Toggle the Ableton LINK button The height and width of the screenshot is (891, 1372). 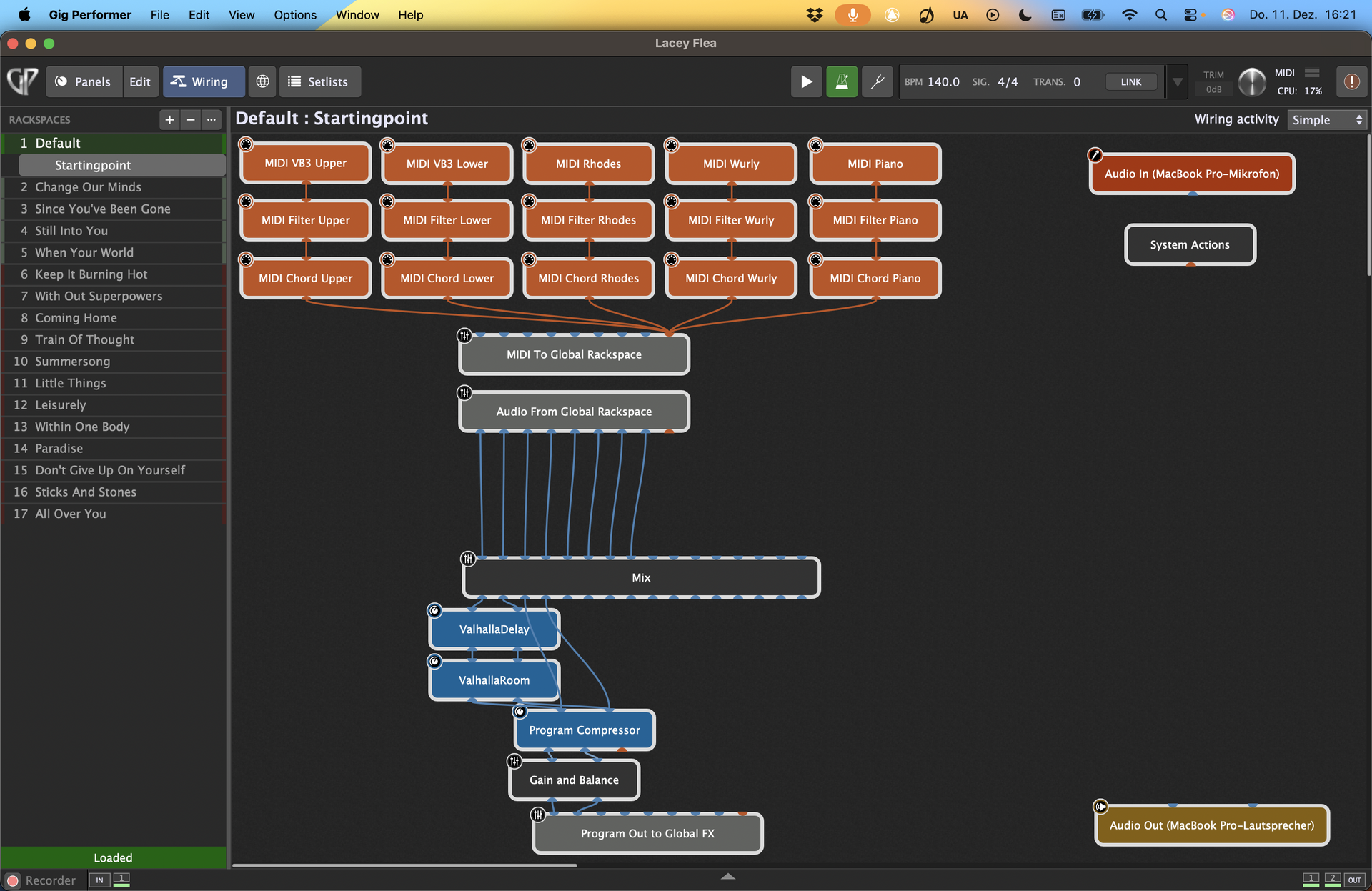coord(1130,82)
